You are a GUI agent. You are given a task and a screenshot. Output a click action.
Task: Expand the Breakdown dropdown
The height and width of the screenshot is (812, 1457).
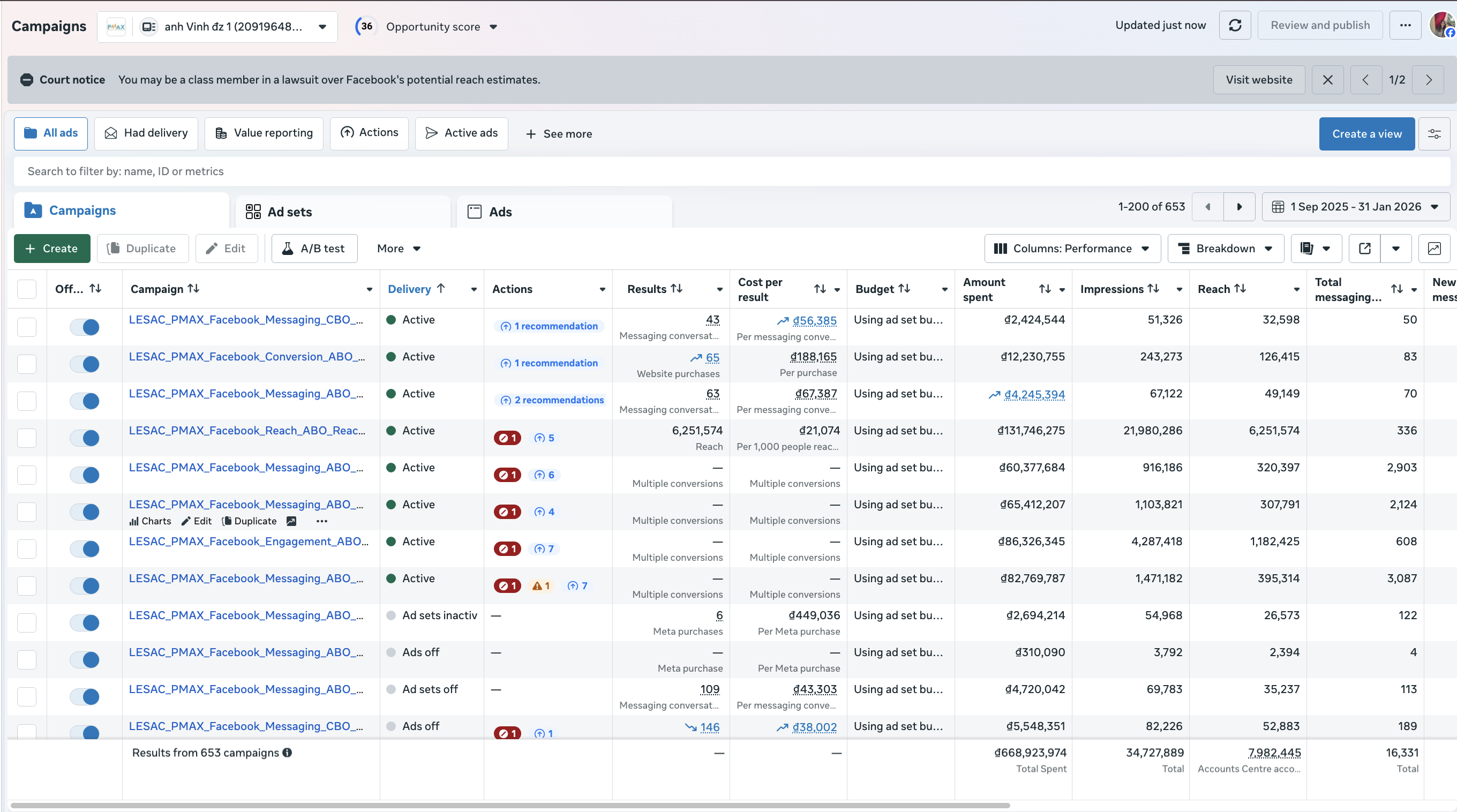tap(1225, 249)
